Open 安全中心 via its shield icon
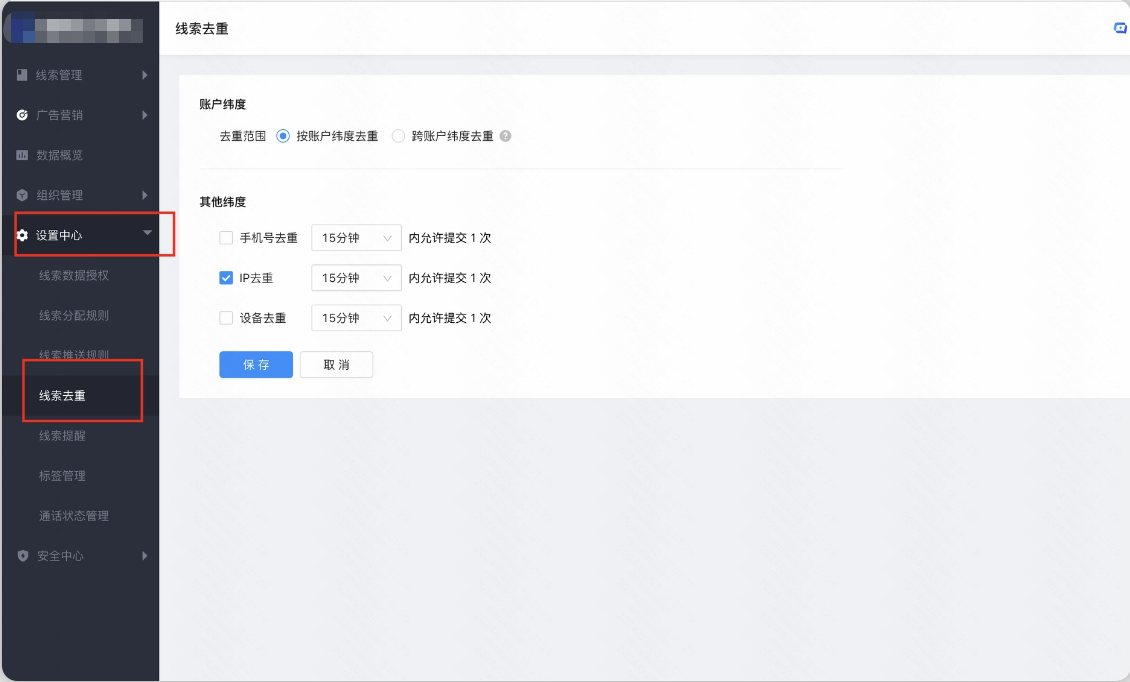This screenshot has width=1130, height=682. pyautogui.click(x=22, y=556)
